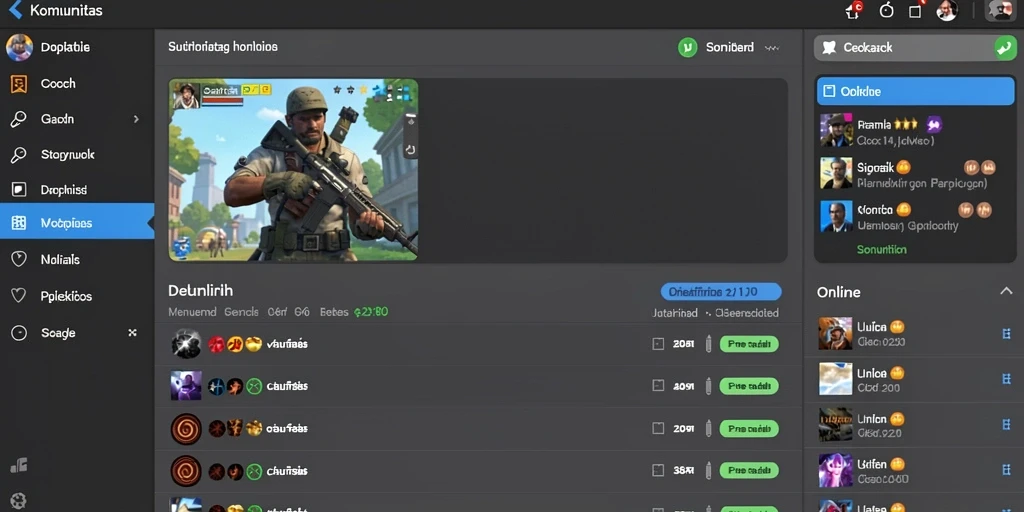
Task: Click the green button on the first row
Action: tap(749, 344)
